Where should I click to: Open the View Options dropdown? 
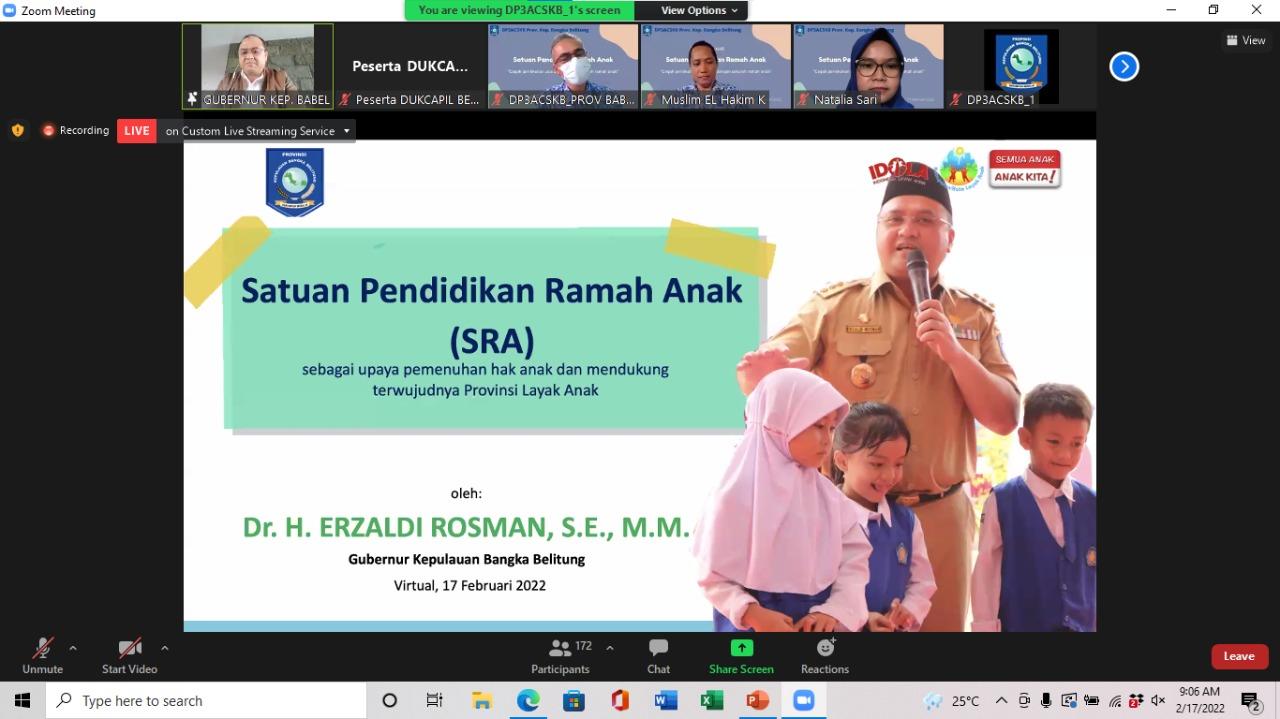click(x=694, y=10)
